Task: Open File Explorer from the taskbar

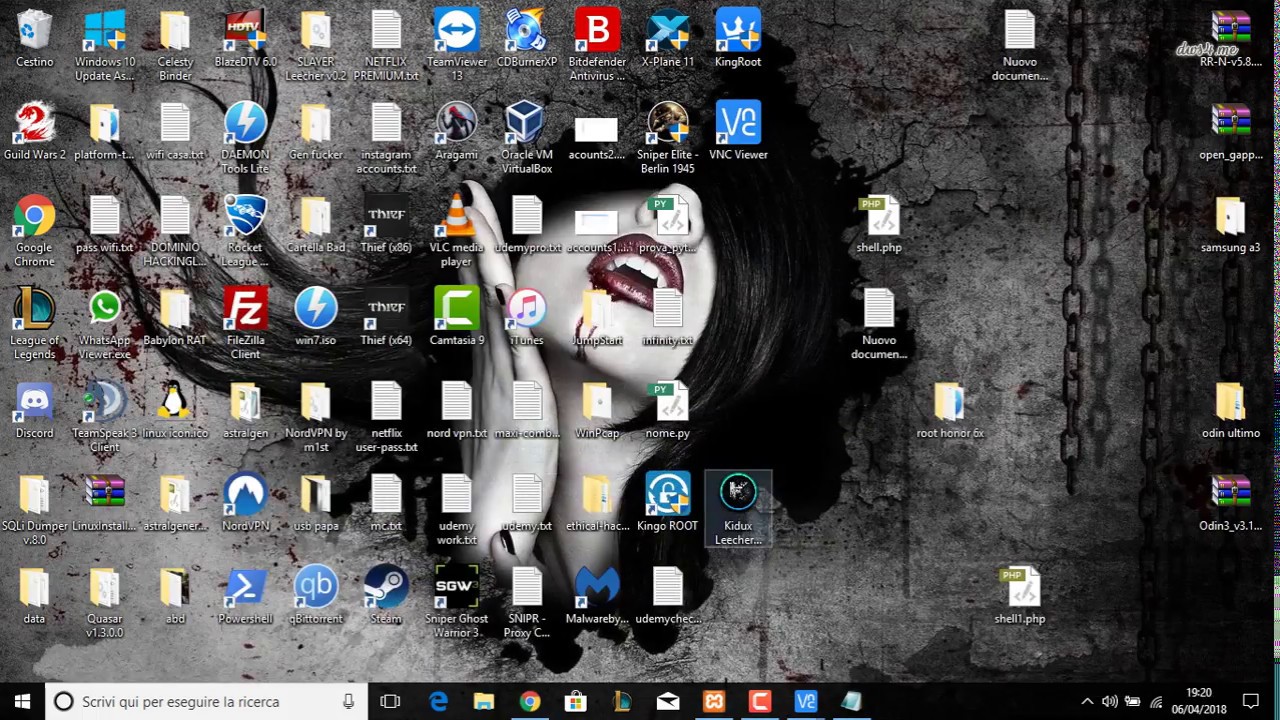Action: 484,701
